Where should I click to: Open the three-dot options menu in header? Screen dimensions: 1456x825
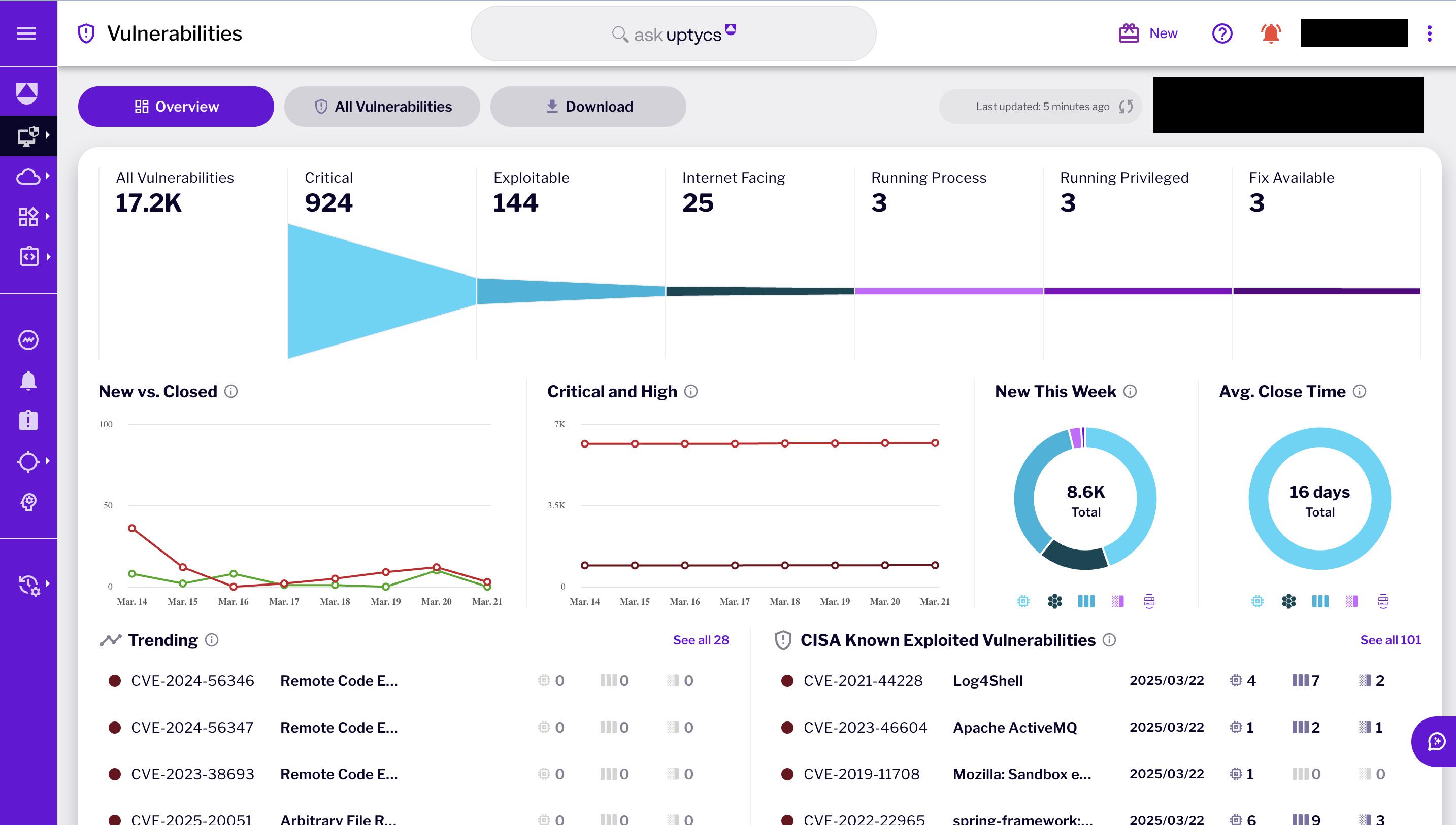point(1430,33)
